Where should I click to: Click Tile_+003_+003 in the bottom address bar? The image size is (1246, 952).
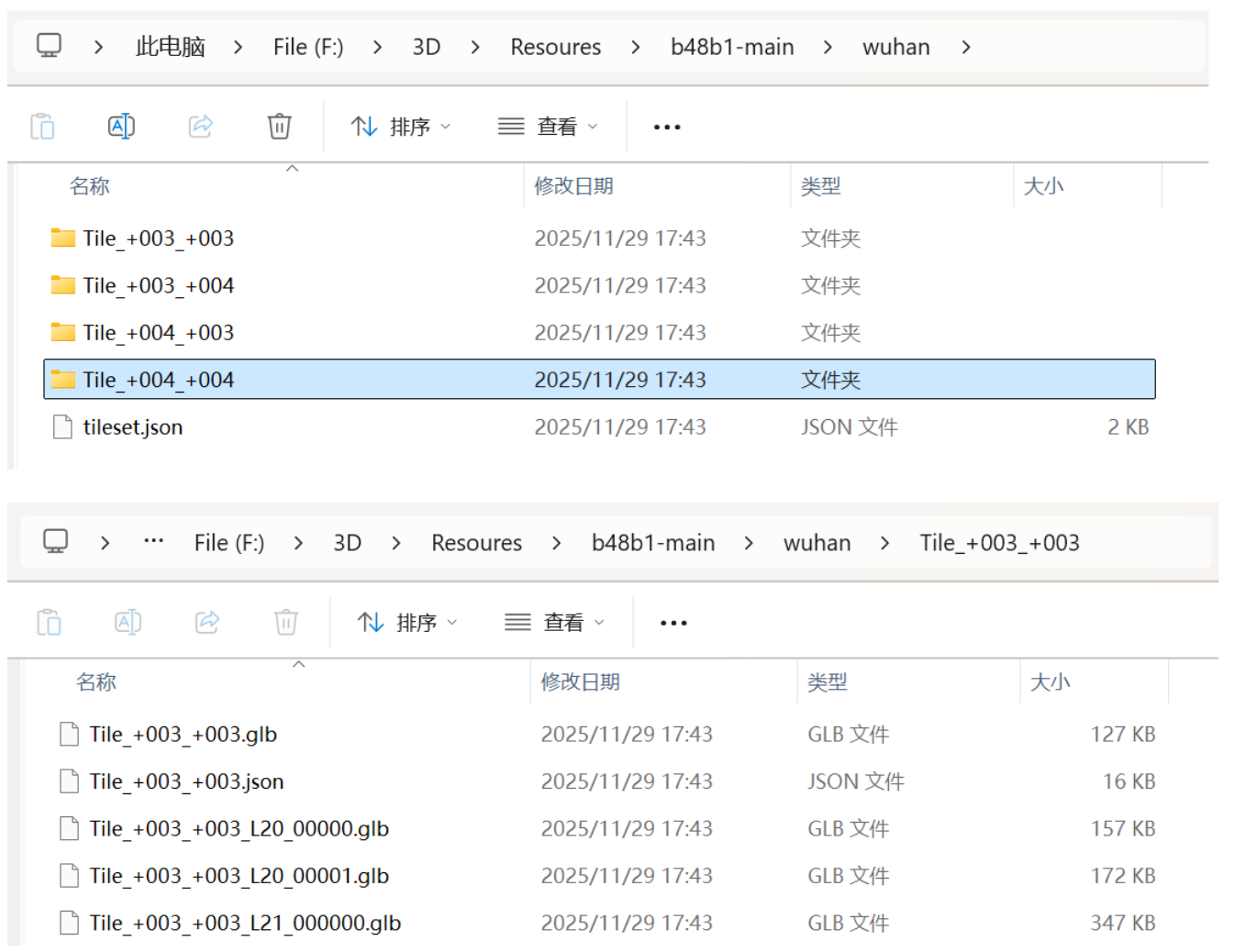1000,543
